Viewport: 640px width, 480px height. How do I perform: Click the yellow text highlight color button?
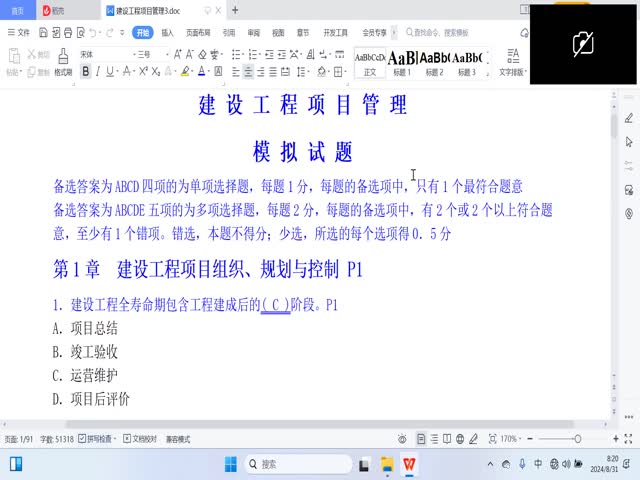point(185,72)
